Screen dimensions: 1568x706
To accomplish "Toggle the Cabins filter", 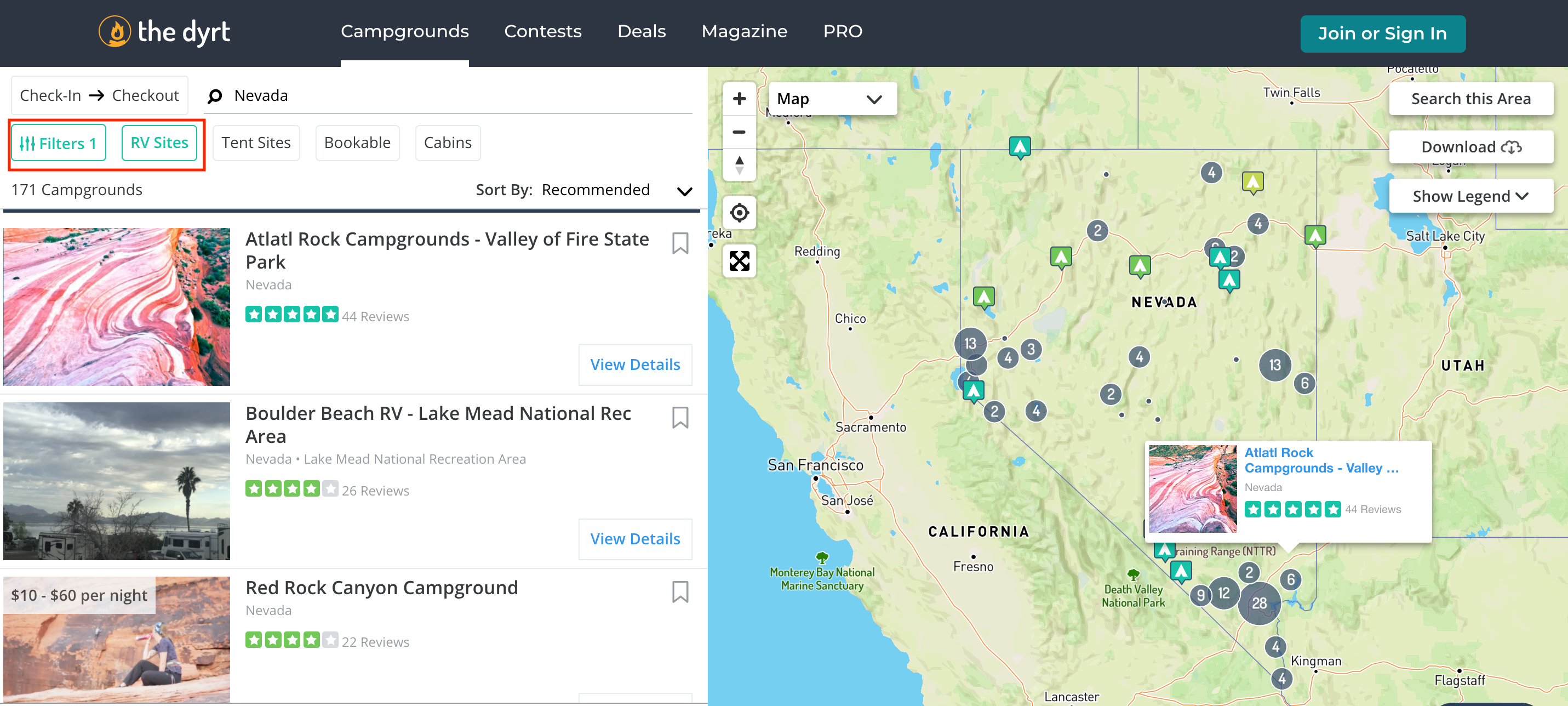I will pos(448,143).
